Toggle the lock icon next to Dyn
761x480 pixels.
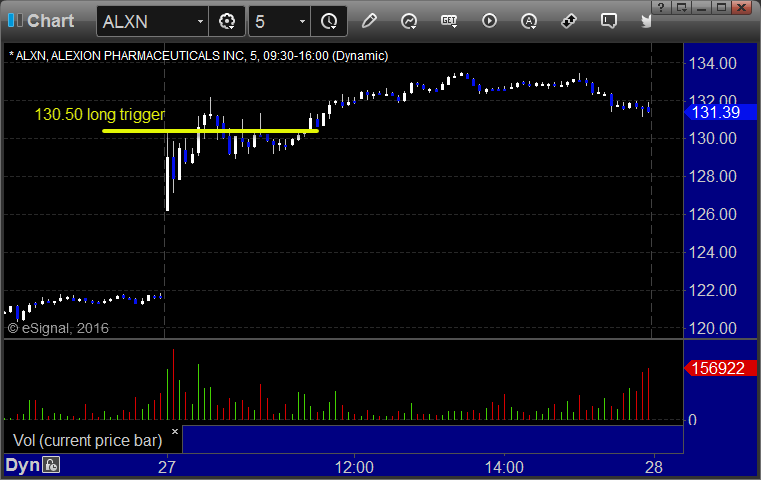click(51, 465)
